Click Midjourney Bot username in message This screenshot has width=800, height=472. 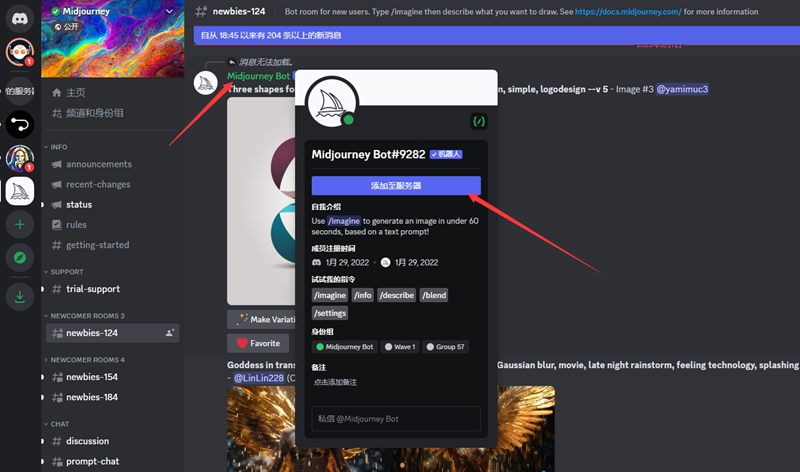click(x=258, y=76)
